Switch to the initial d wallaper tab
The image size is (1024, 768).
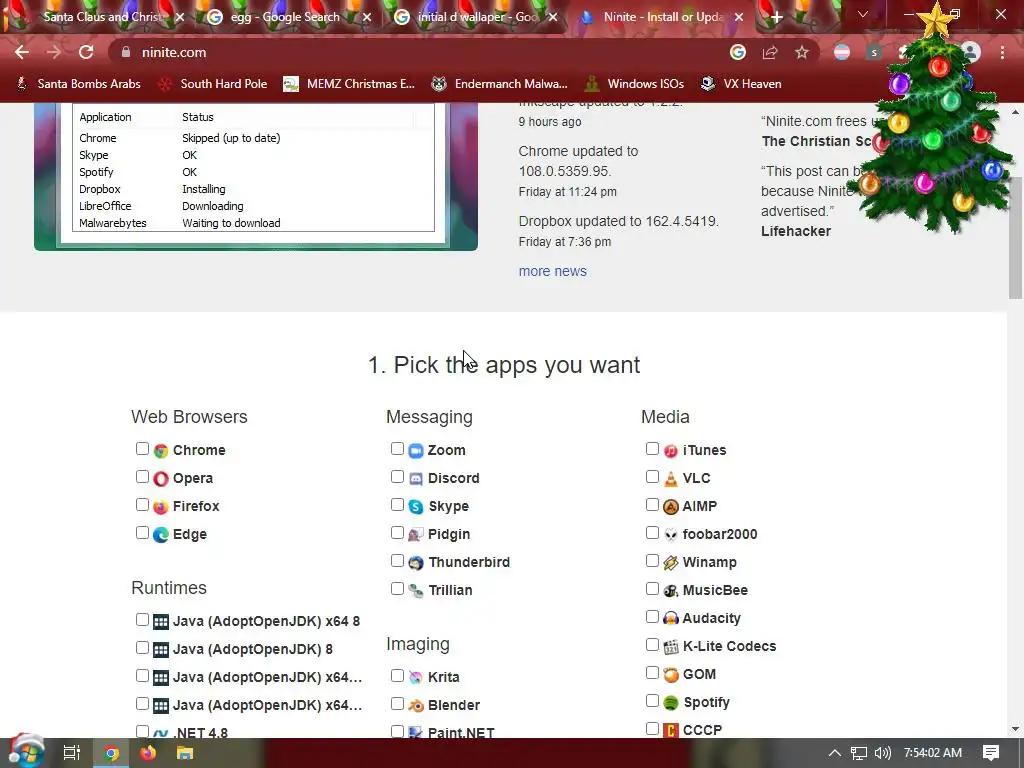tap(477, 17)
